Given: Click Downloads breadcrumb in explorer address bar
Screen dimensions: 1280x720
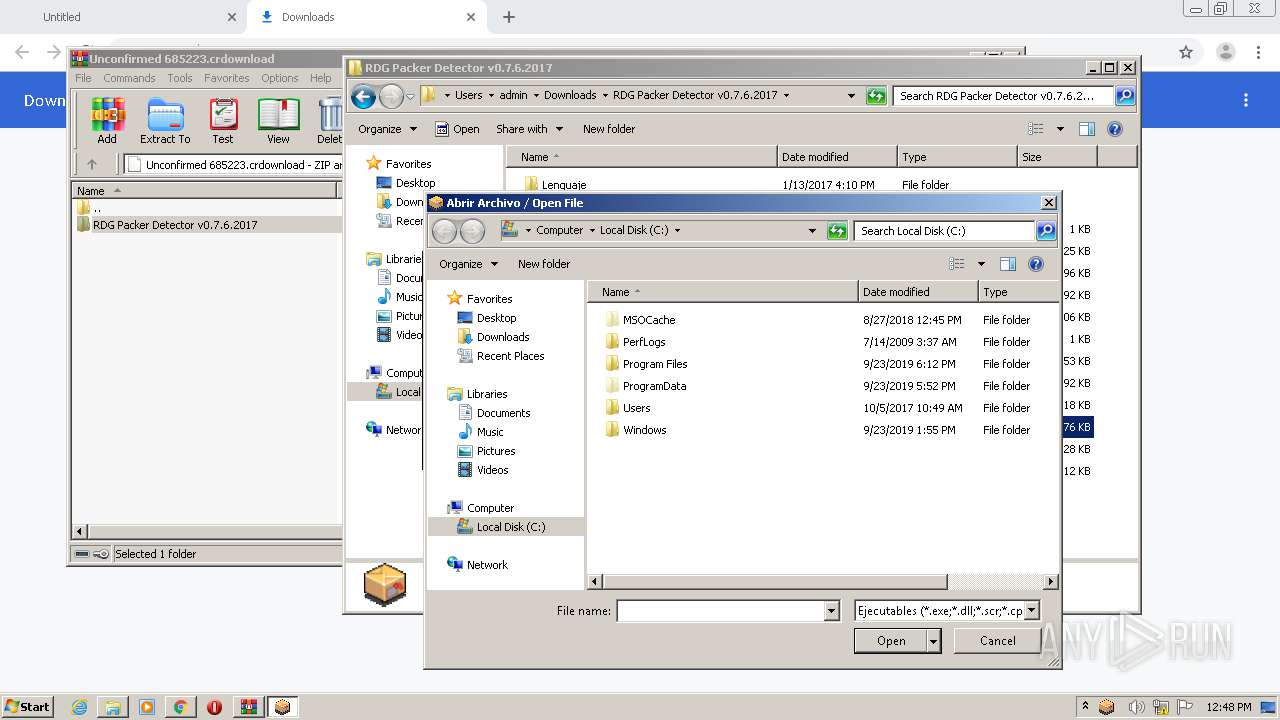Looking at the screenshot, I should coord(570,96).
